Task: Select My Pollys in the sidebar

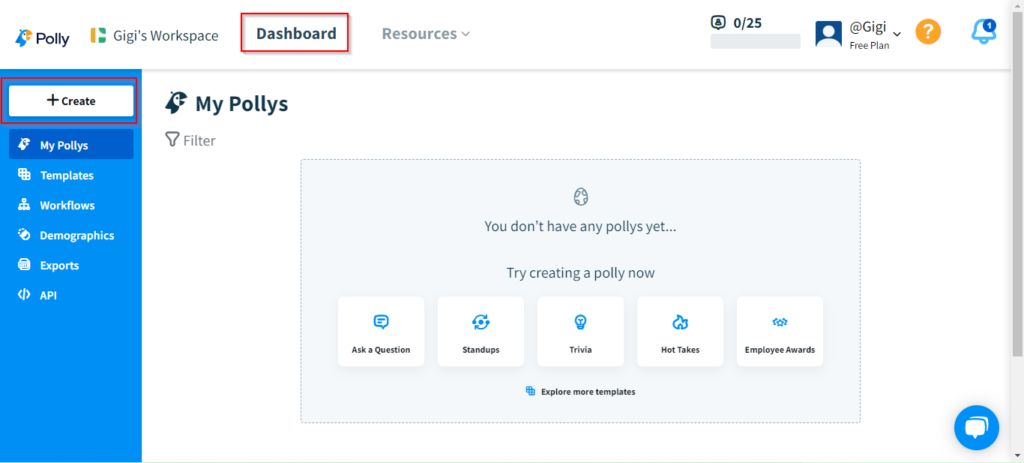Action: (71, 145)
